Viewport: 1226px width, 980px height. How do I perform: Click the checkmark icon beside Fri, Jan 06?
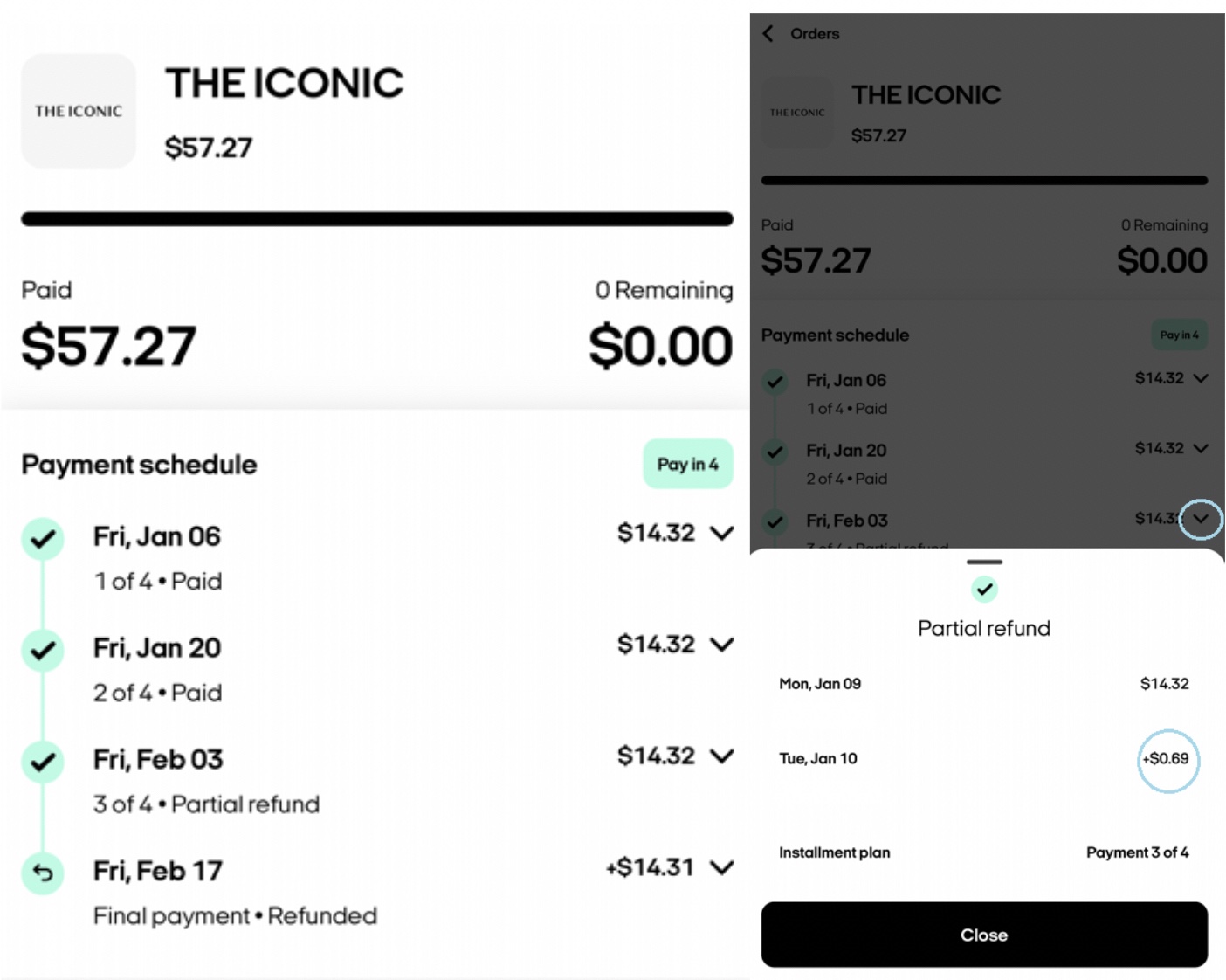[x=43, y=539]
